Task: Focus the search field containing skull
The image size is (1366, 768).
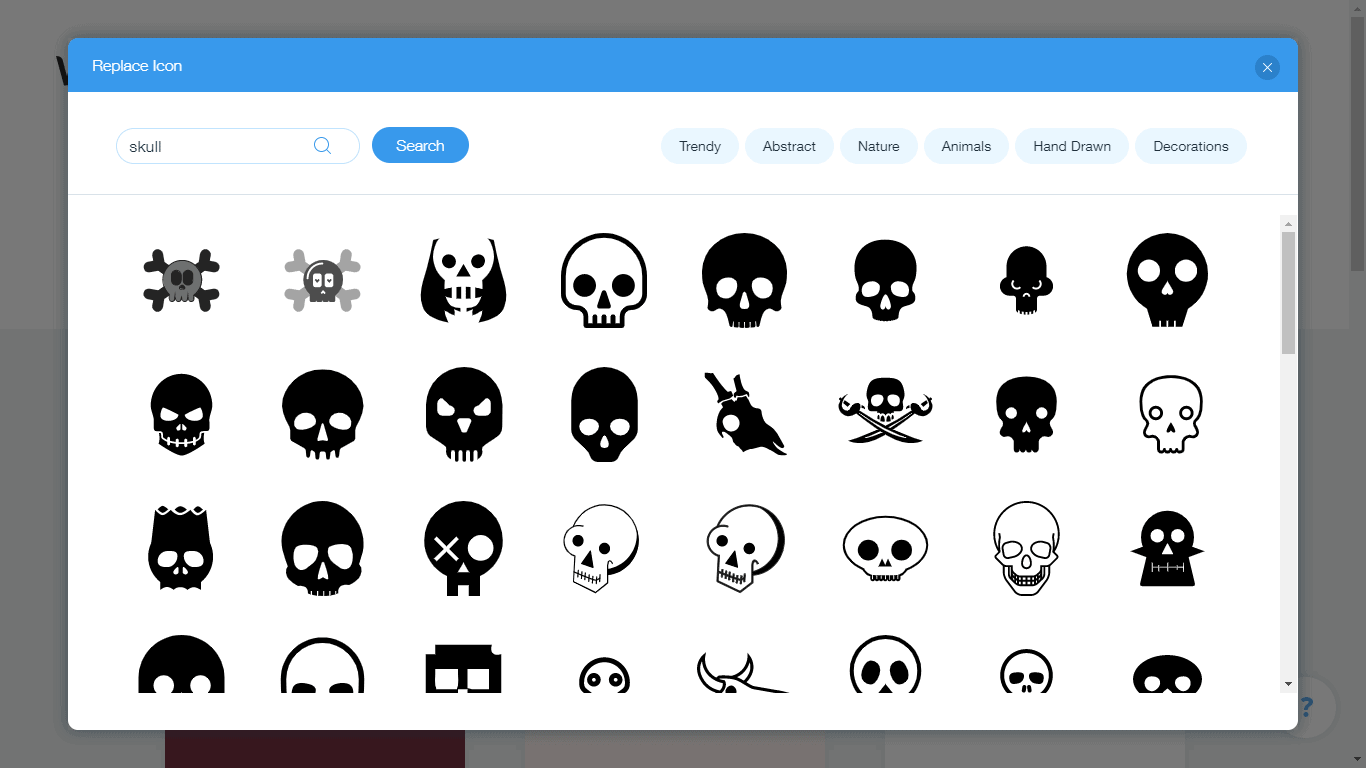Action: point(238,146)
